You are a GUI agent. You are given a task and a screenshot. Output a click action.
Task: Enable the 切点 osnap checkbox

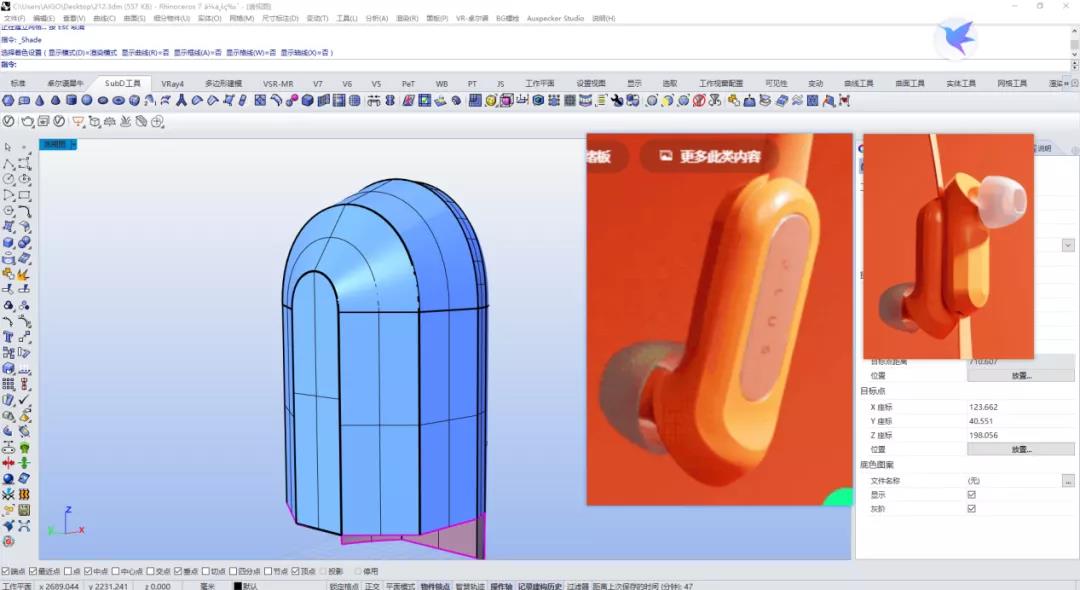205,571
